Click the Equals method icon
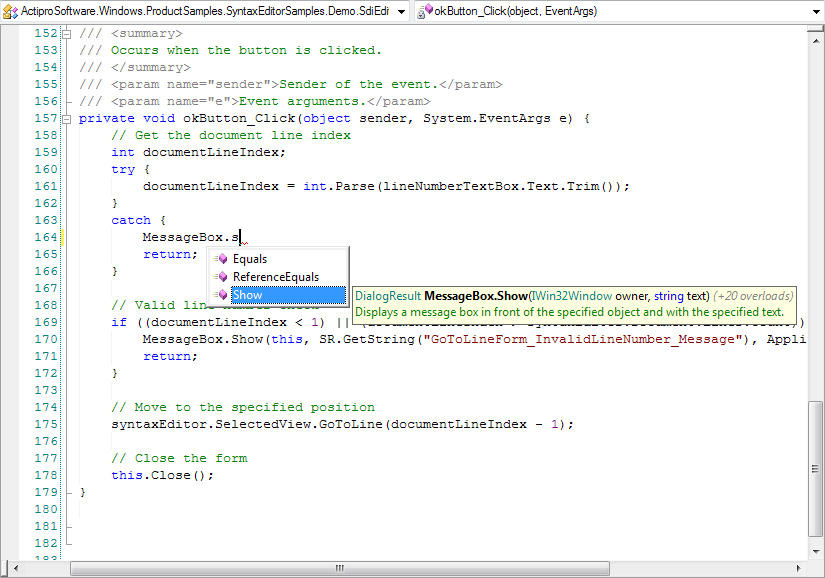This screenshot has width=825, height=578. click(x=221, y=259)
